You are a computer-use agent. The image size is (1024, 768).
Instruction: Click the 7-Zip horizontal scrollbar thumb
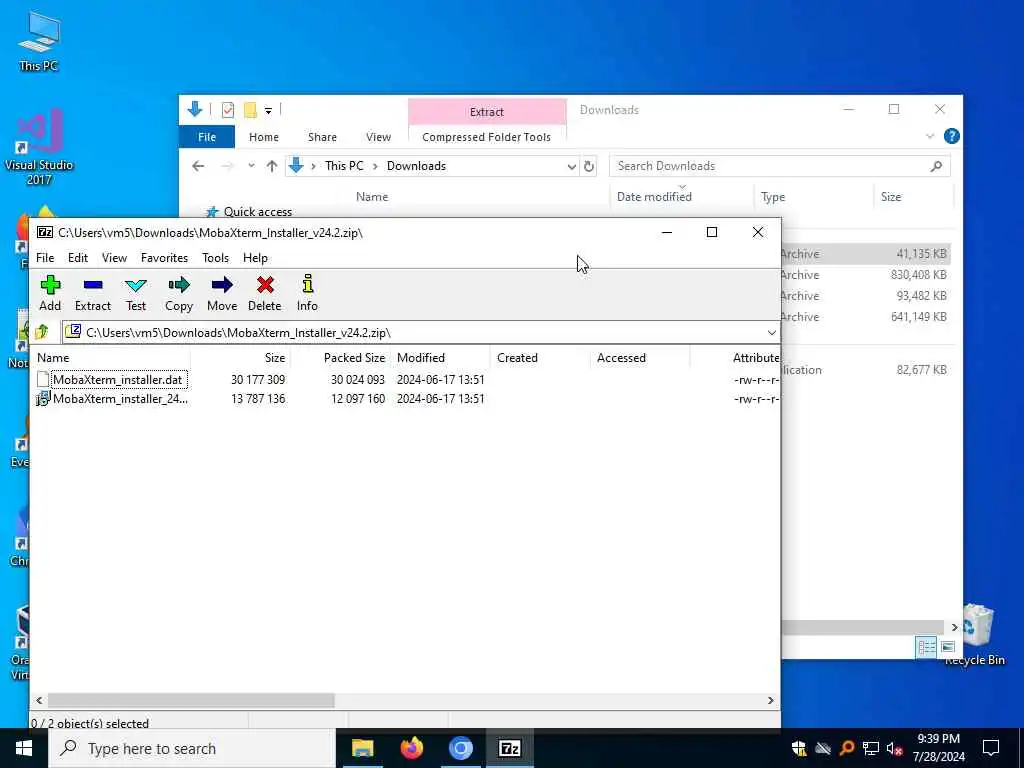pyautogui.click(x=191, y=700)
